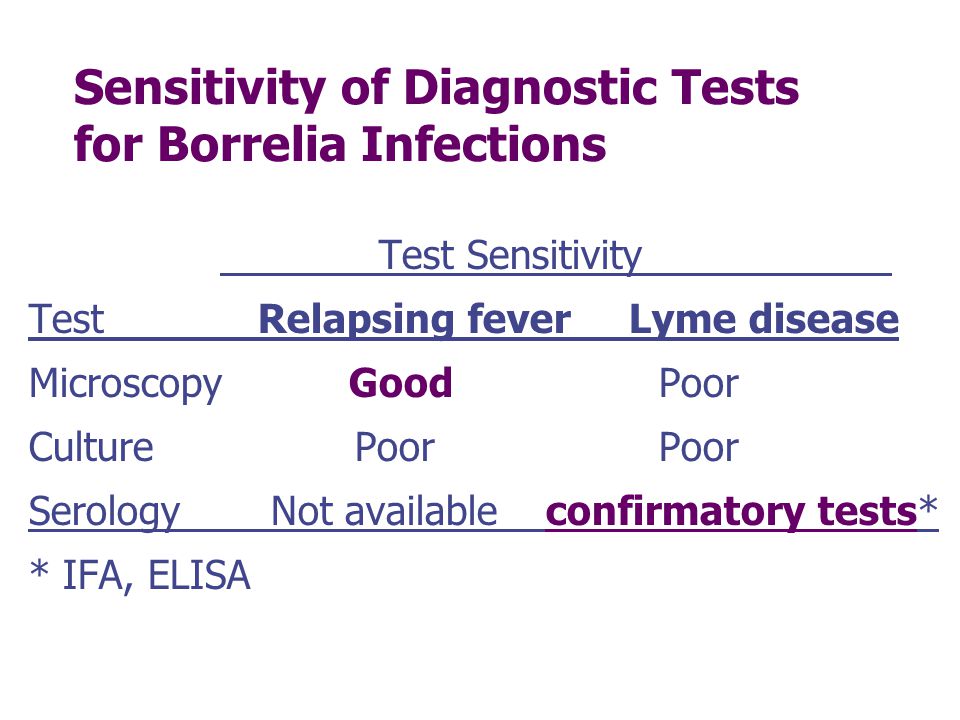Select the 'Microscopy' row label
This screenshot has height=720, width=960.
(x=126, y=385)
